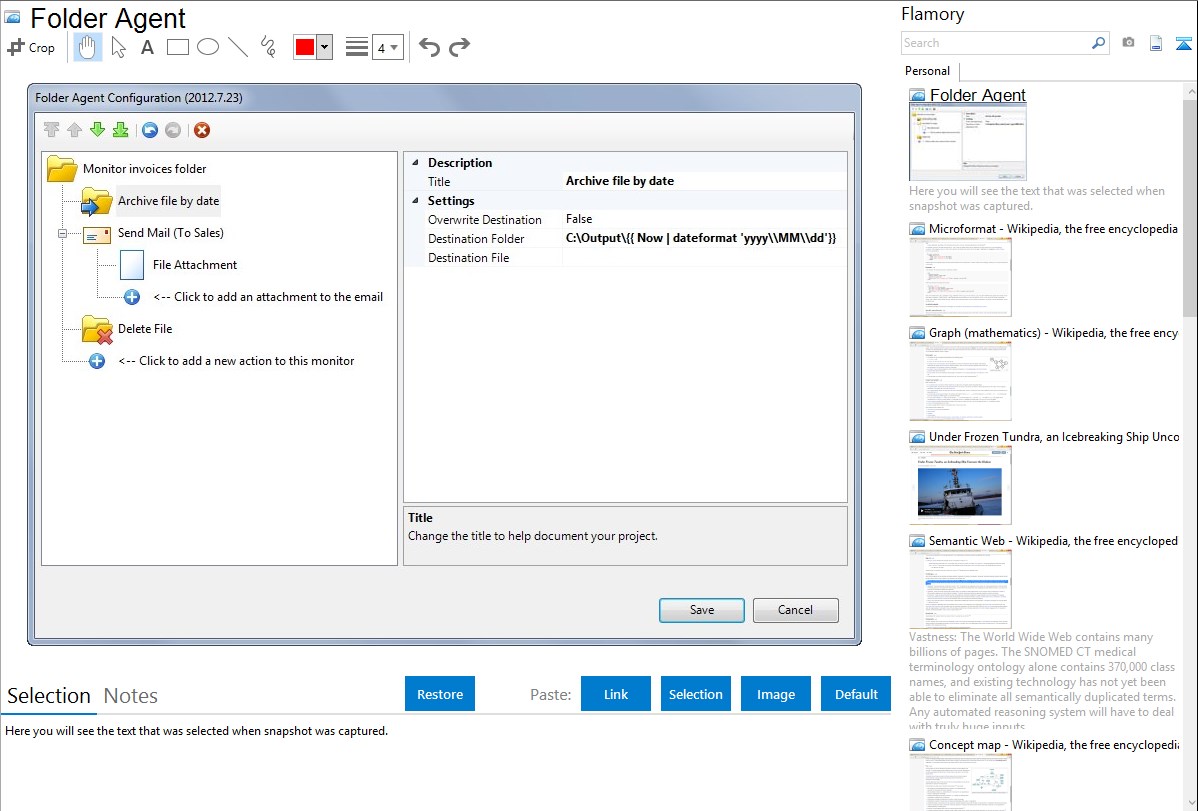Select the freehand scribble tool
Viewport: 1198px width, 811px height.
pyautogui.click(x=268, y=47)
